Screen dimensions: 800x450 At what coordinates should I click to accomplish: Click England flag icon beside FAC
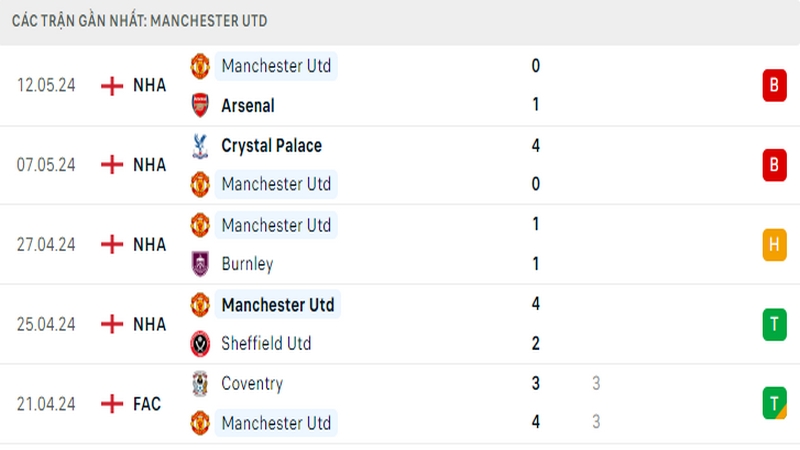[112, 404]
